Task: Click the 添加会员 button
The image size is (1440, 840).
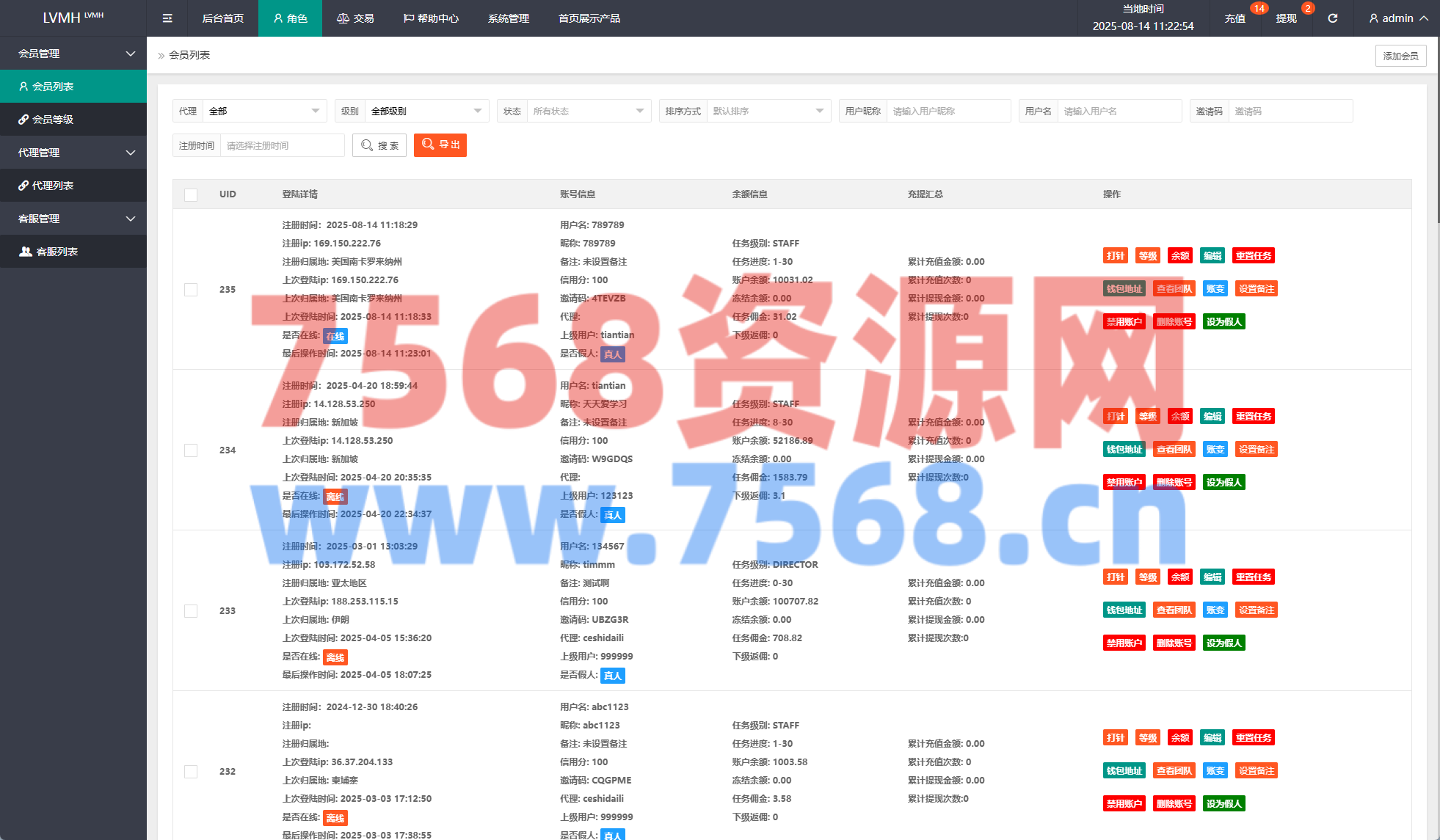Action: pyautogui.click(x=1400, y=56)
